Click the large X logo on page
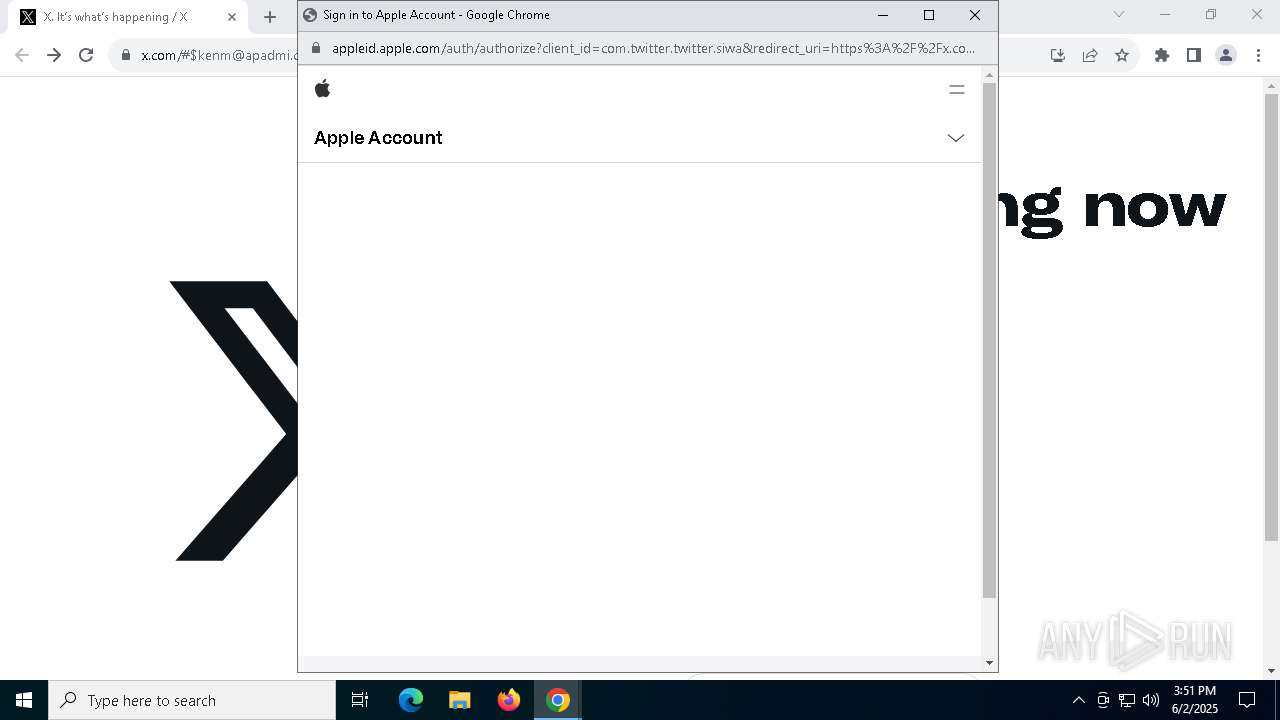 [x=234, y=421]
